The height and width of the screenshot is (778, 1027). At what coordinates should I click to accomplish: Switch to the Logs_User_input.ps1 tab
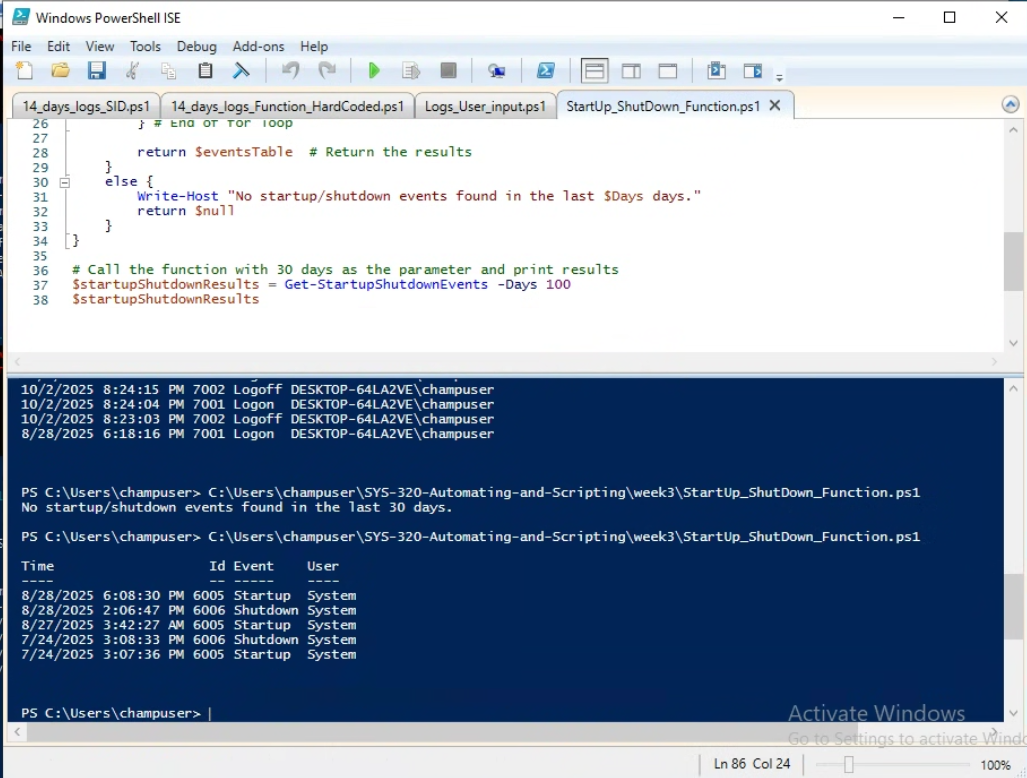485,106
